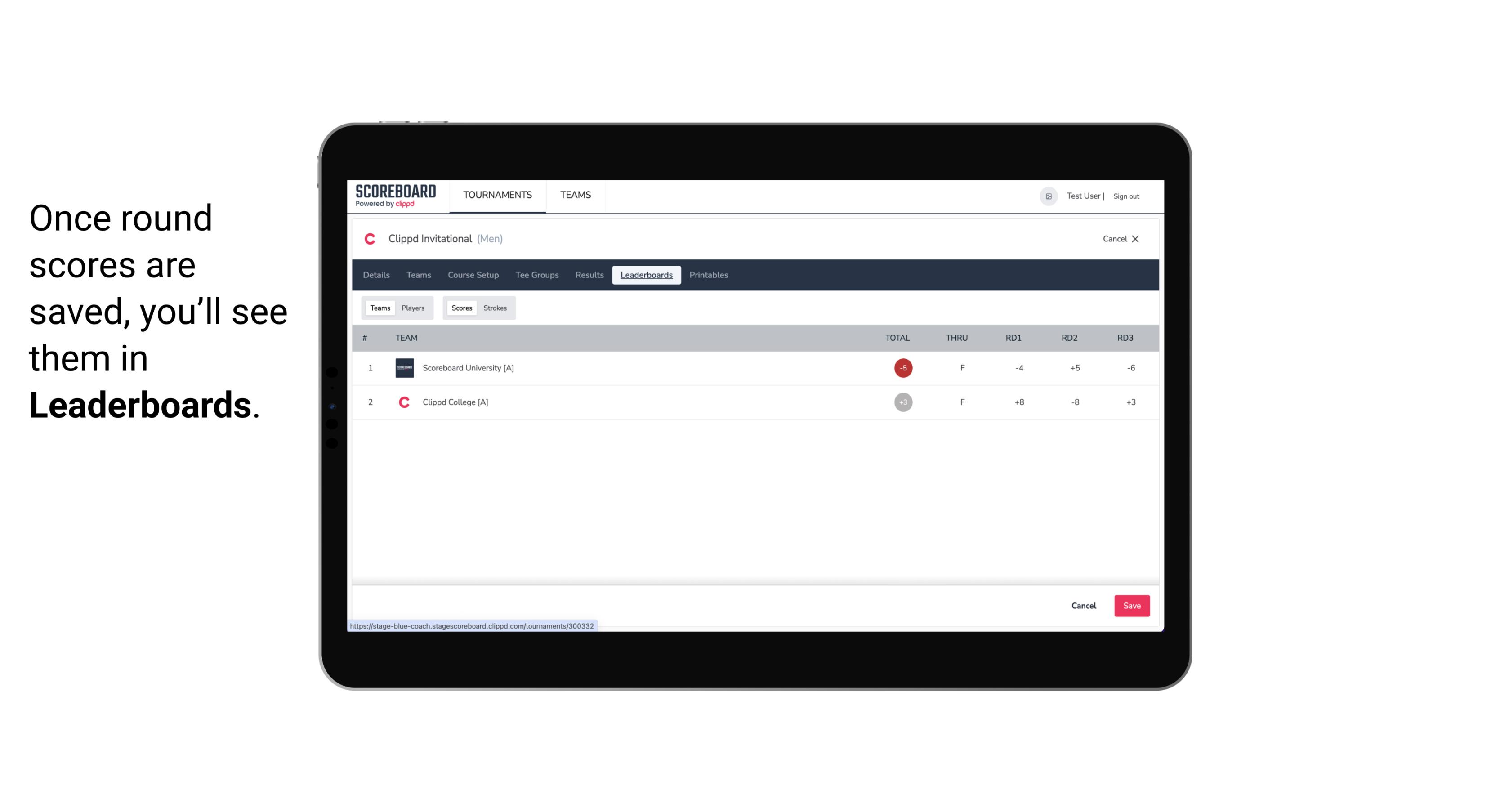
Task: Click the Leaderboards tab
Action: (x=647, y=275)
